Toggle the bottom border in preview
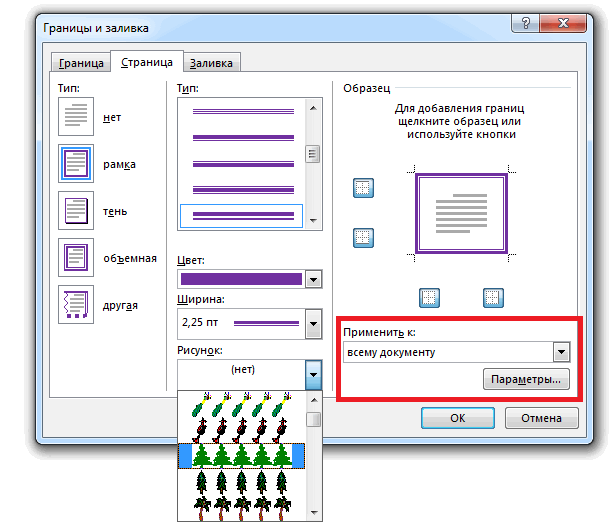Screen dimensions: 610x529 362,237
